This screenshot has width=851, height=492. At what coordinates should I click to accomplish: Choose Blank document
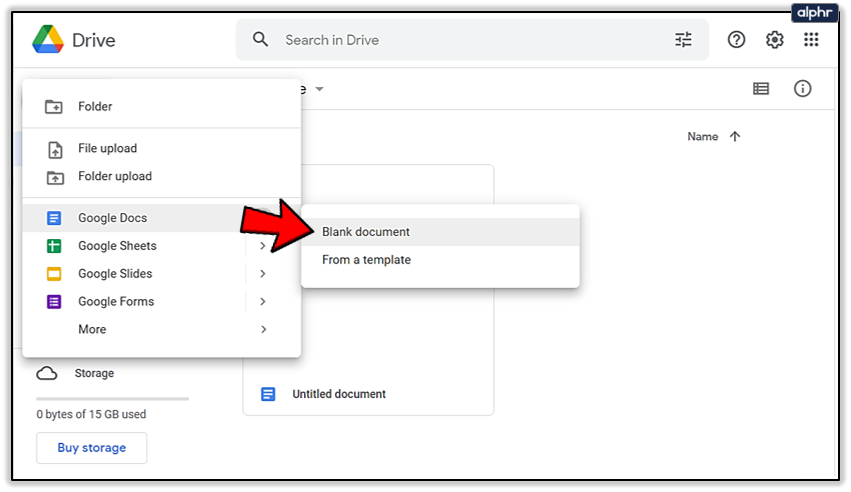[x=440, y=232]
